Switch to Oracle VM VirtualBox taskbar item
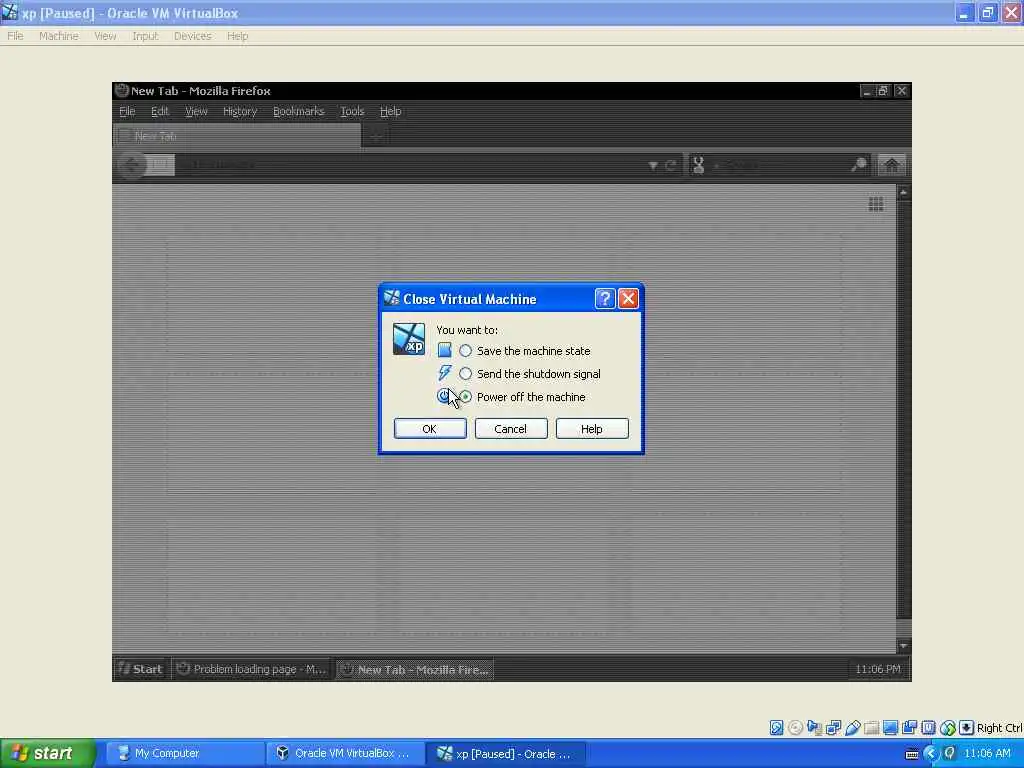Screen dimensions: 1024x768 click(x=345, y=754)
